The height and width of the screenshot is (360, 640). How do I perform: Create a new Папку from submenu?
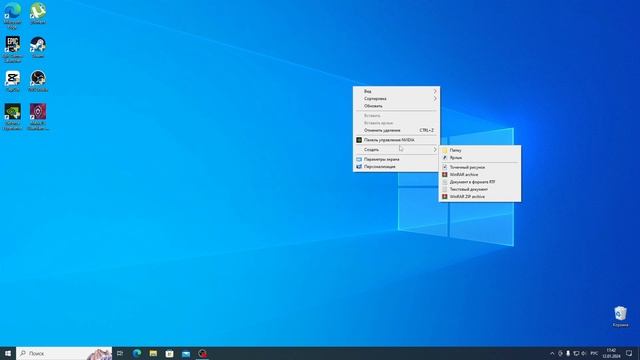pos(480,151)
